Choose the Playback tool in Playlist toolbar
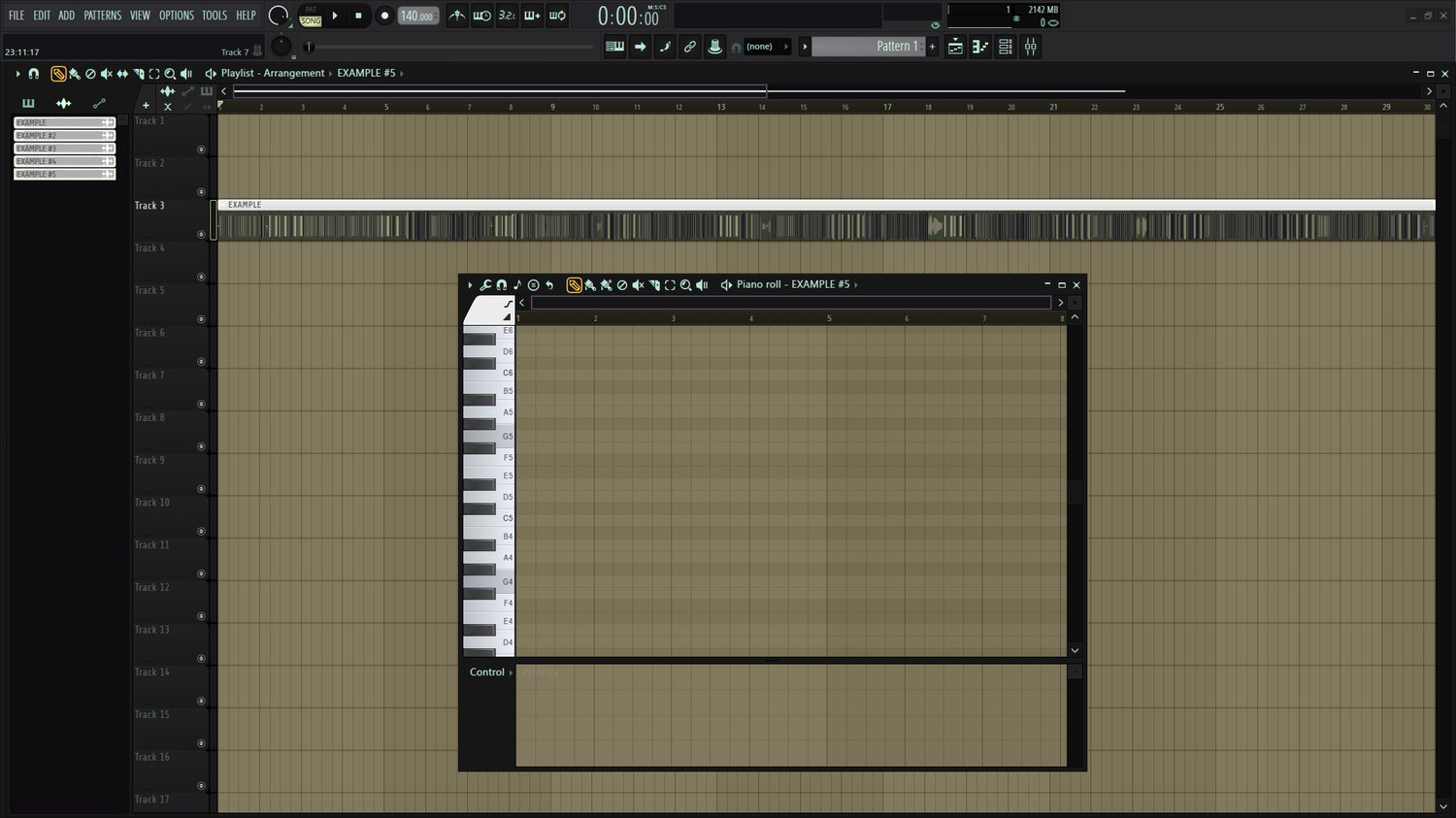This screenshot has width=1456, height=818. click(x=186, y=74)
